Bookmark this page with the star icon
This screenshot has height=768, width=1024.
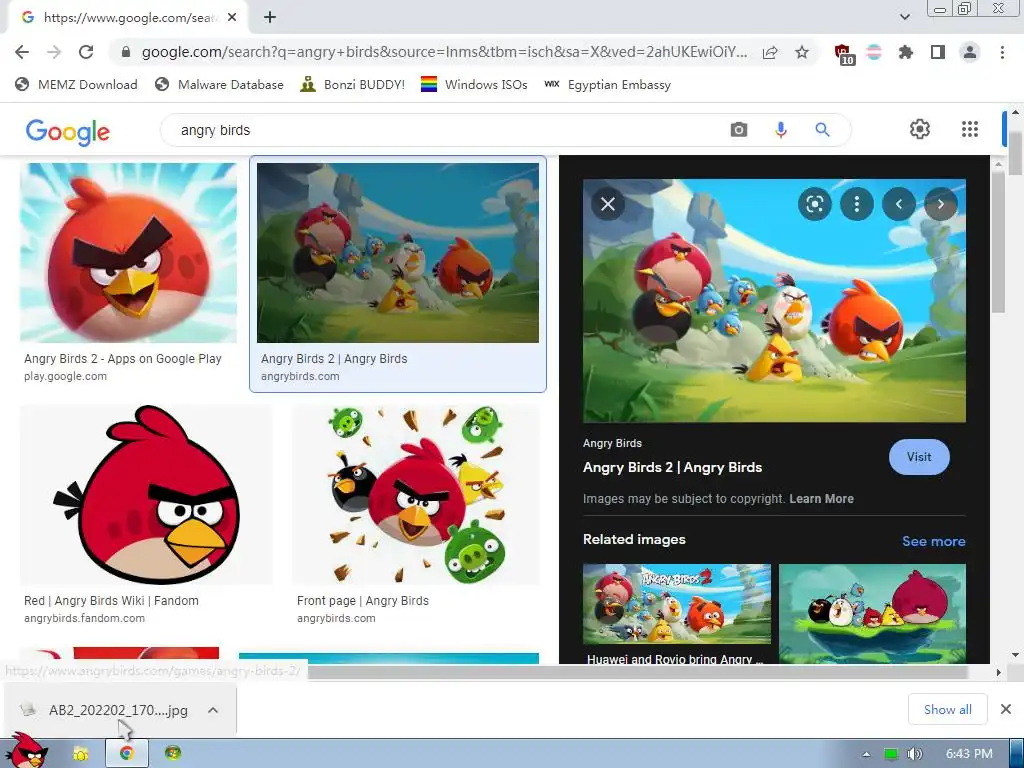click(802, 52)
